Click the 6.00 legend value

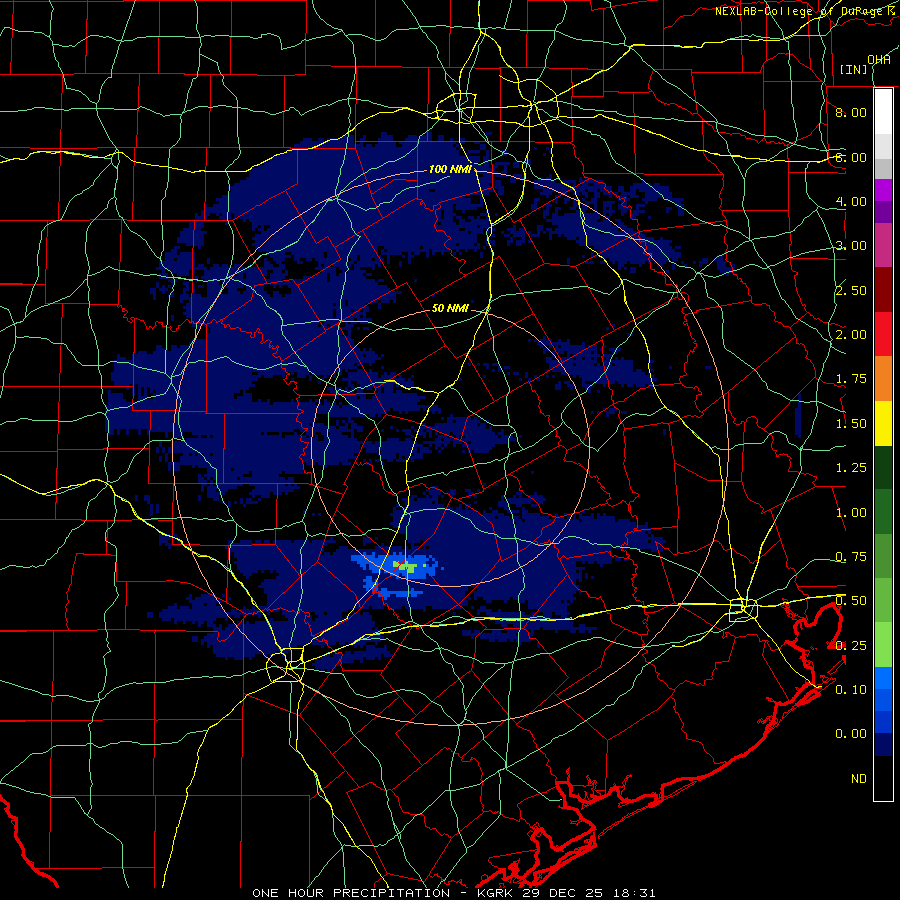(851, 157)
